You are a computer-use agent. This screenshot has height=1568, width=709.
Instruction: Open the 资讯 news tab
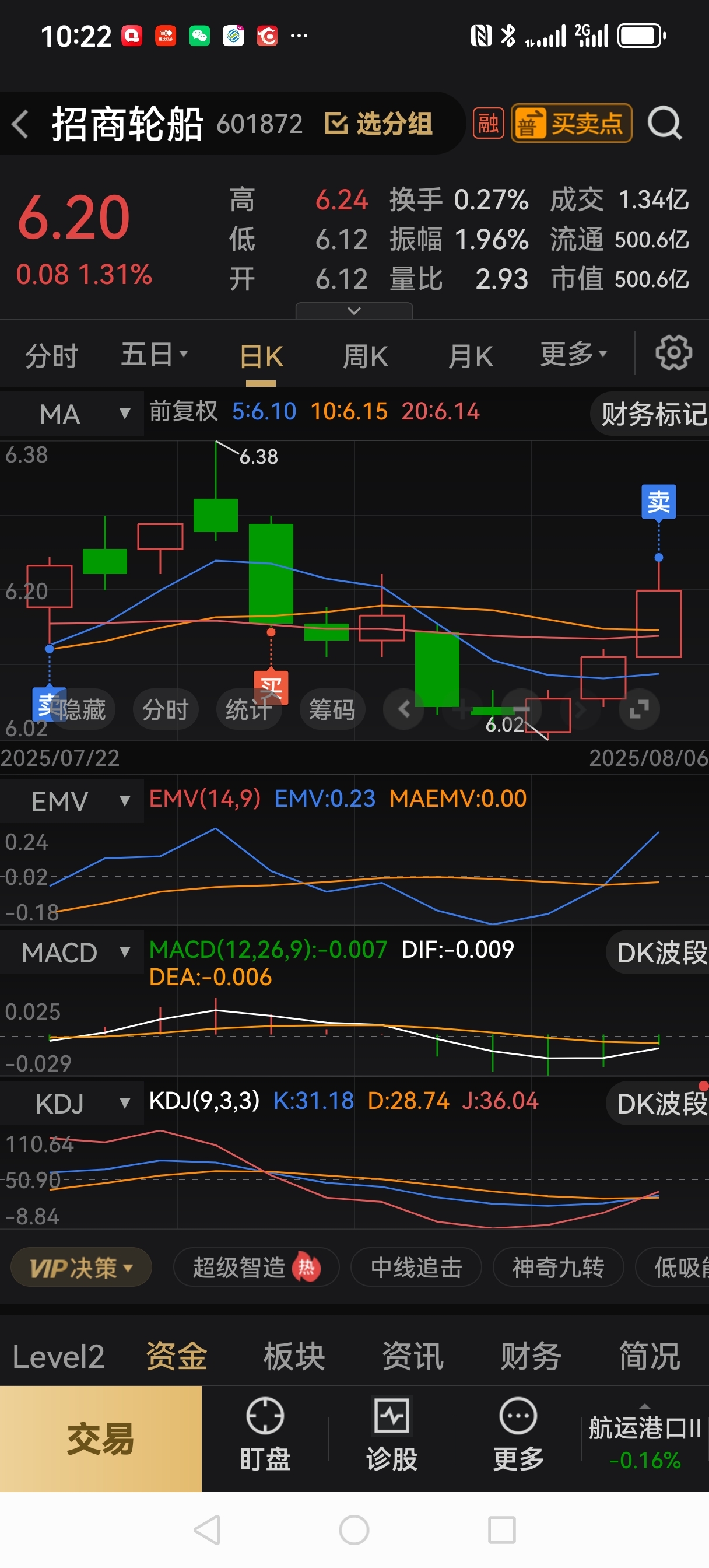tap(413, 1357)
